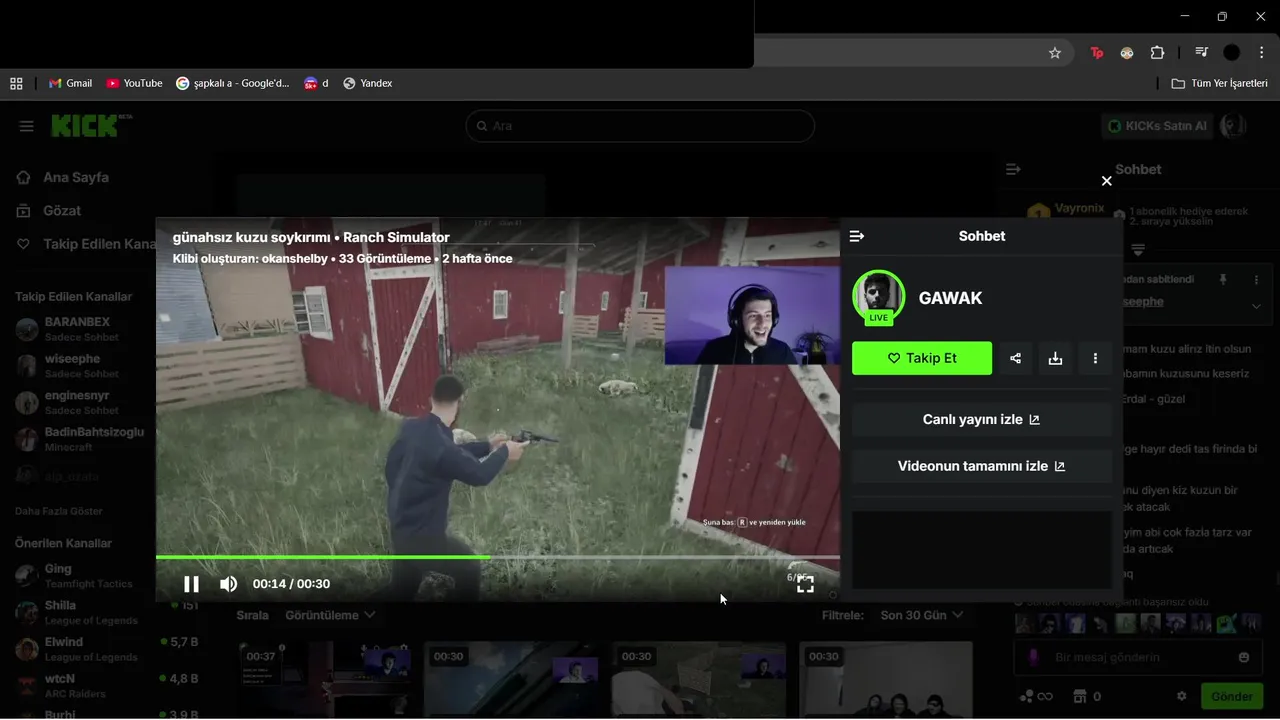Open chat settings gear
Viewport: 1280px width, 720px height.
coord(1181,696)
